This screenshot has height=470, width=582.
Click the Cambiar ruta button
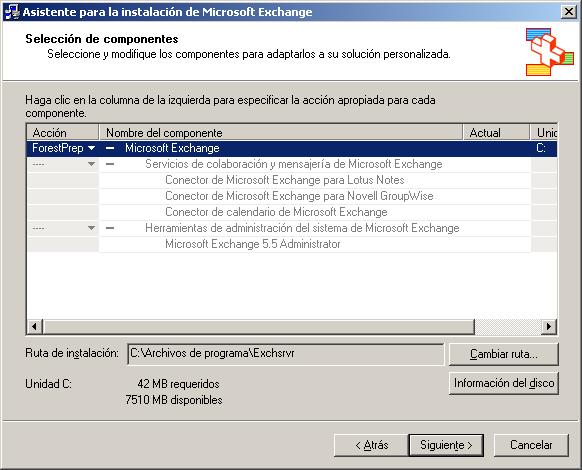(x=503, y=354)
